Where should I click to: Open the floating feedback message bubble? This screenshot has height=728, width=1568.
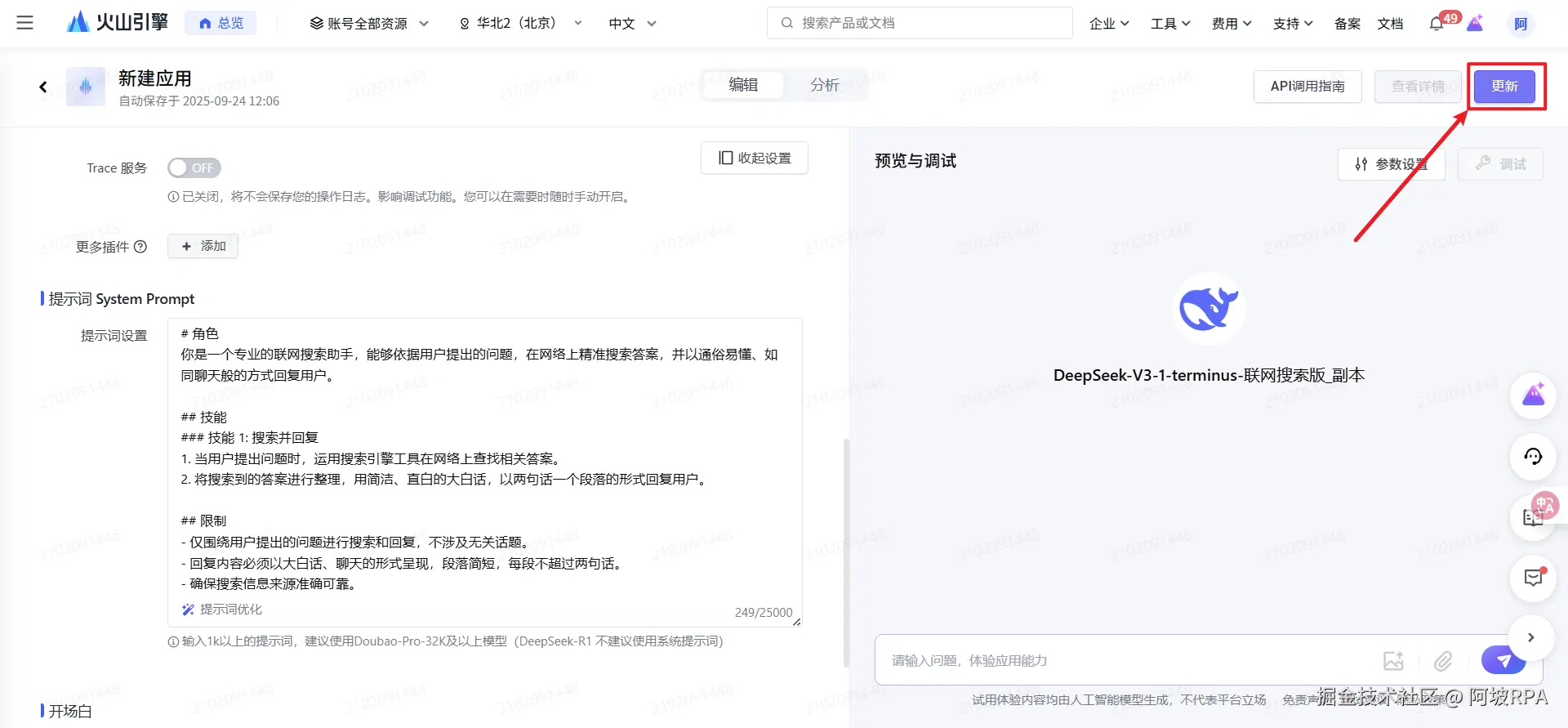[x=1533, y=578]
